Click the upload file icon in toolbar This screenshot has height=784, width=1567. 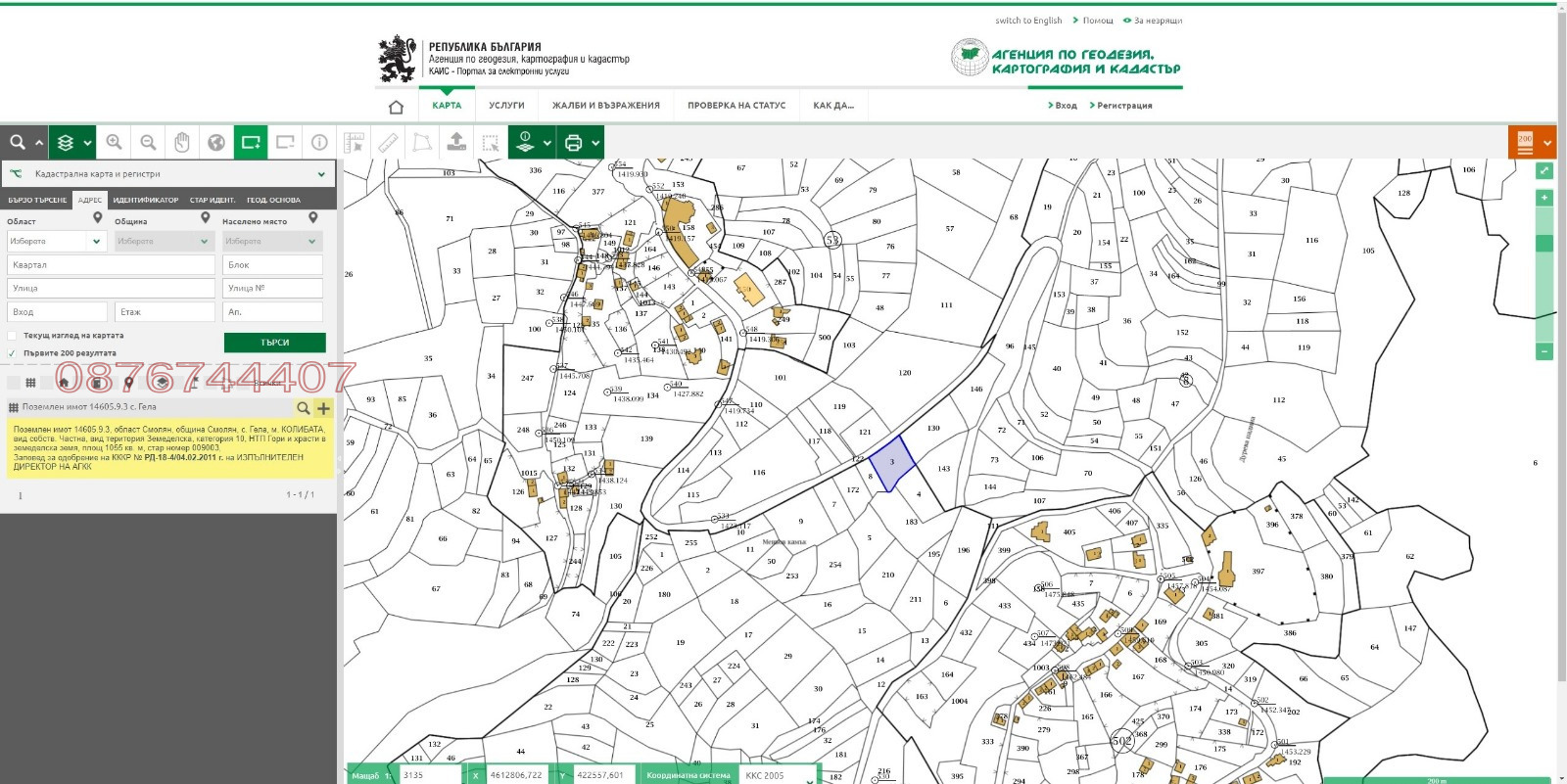point(456,143)
